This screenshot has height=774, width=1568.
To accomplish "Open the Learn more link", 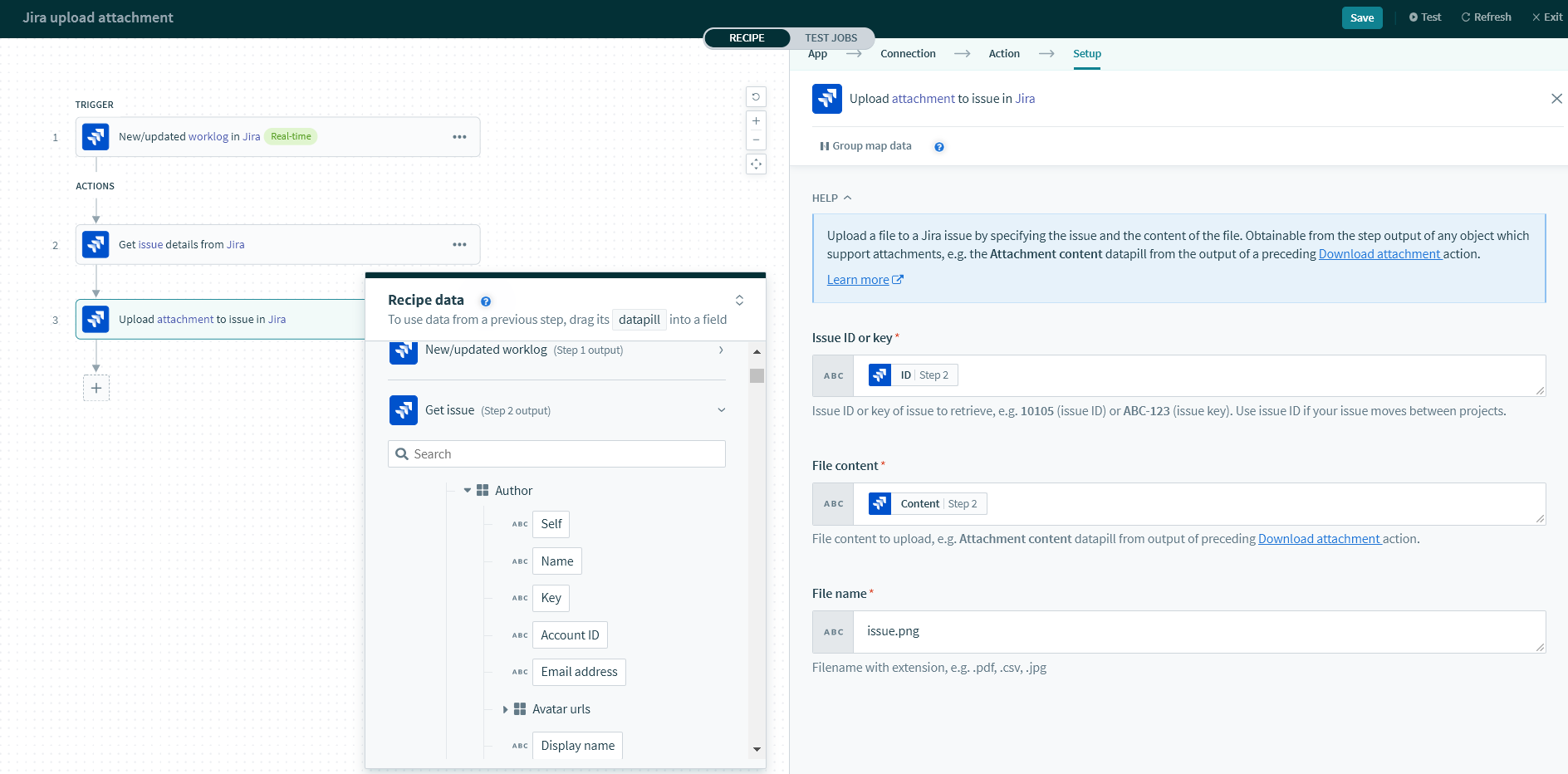I will (858, 279).
